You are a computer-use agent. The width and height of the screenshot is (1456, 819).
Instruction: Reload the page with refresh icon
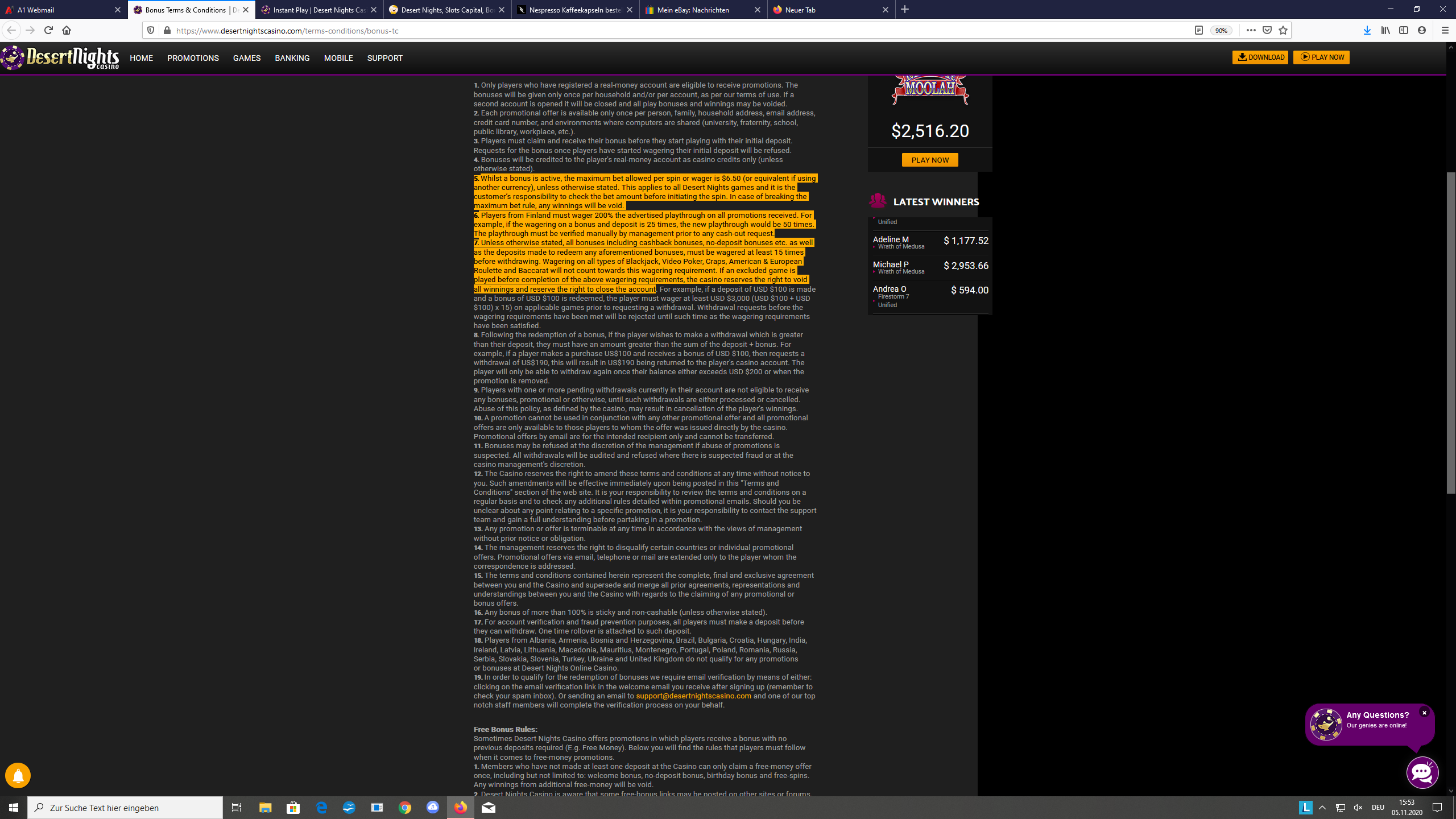pyautogui.click(x=48, y=30)
